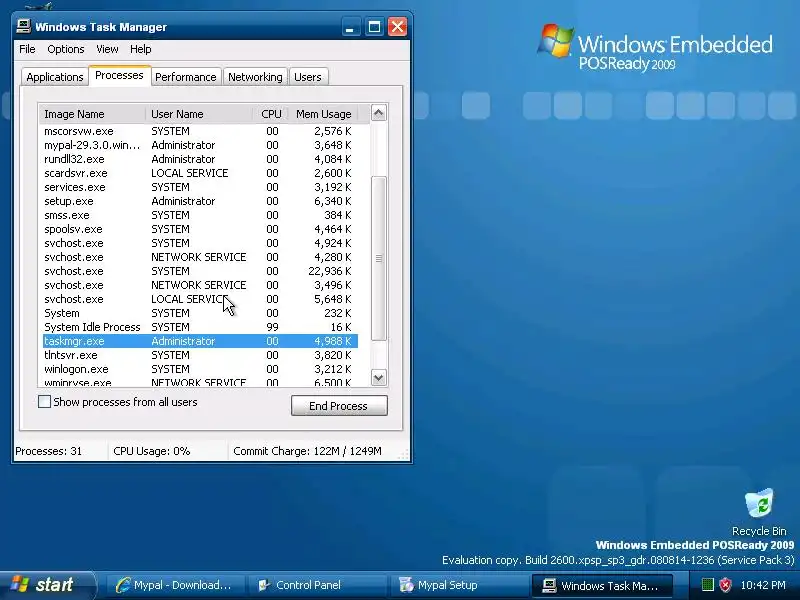The height and width of the screenshot is (600, 800).
Task: Switch to the Applications tab
Action: (55, 77)
